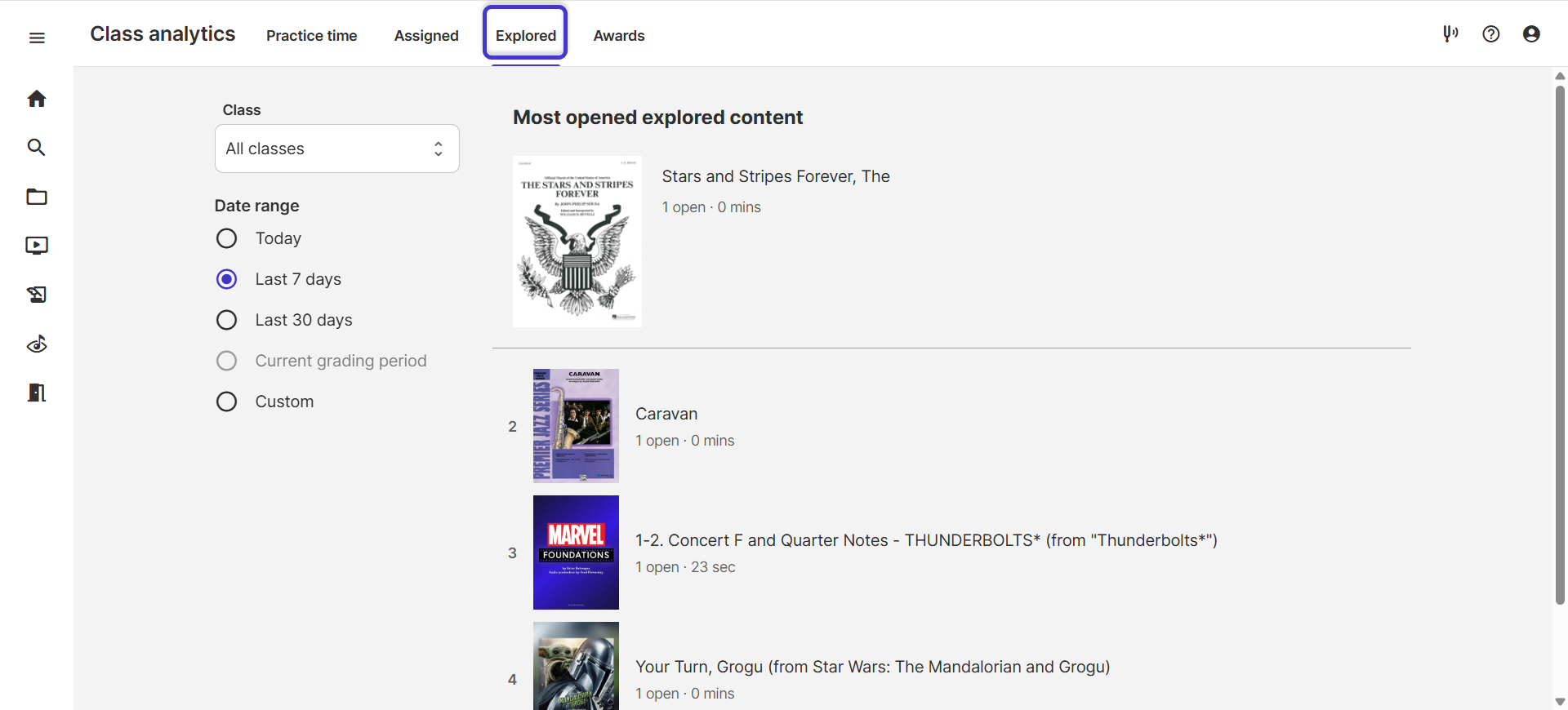Click the Marvel Foundations cover thumbnail
The width and height of the screenshot is (1568, 710).
(576, 552)
